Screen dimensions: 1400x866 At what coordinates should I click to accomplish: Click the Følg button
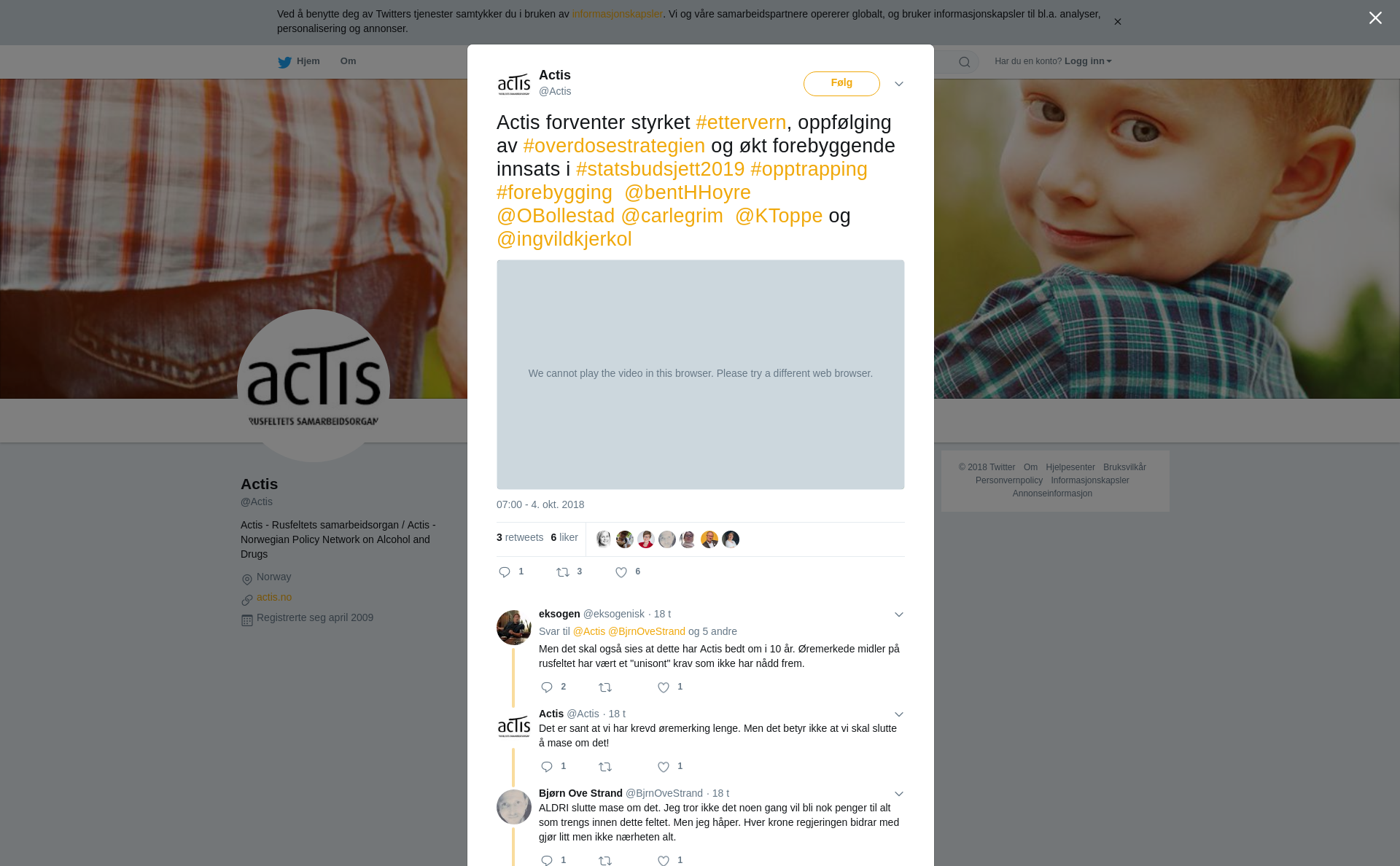(841, 84)
